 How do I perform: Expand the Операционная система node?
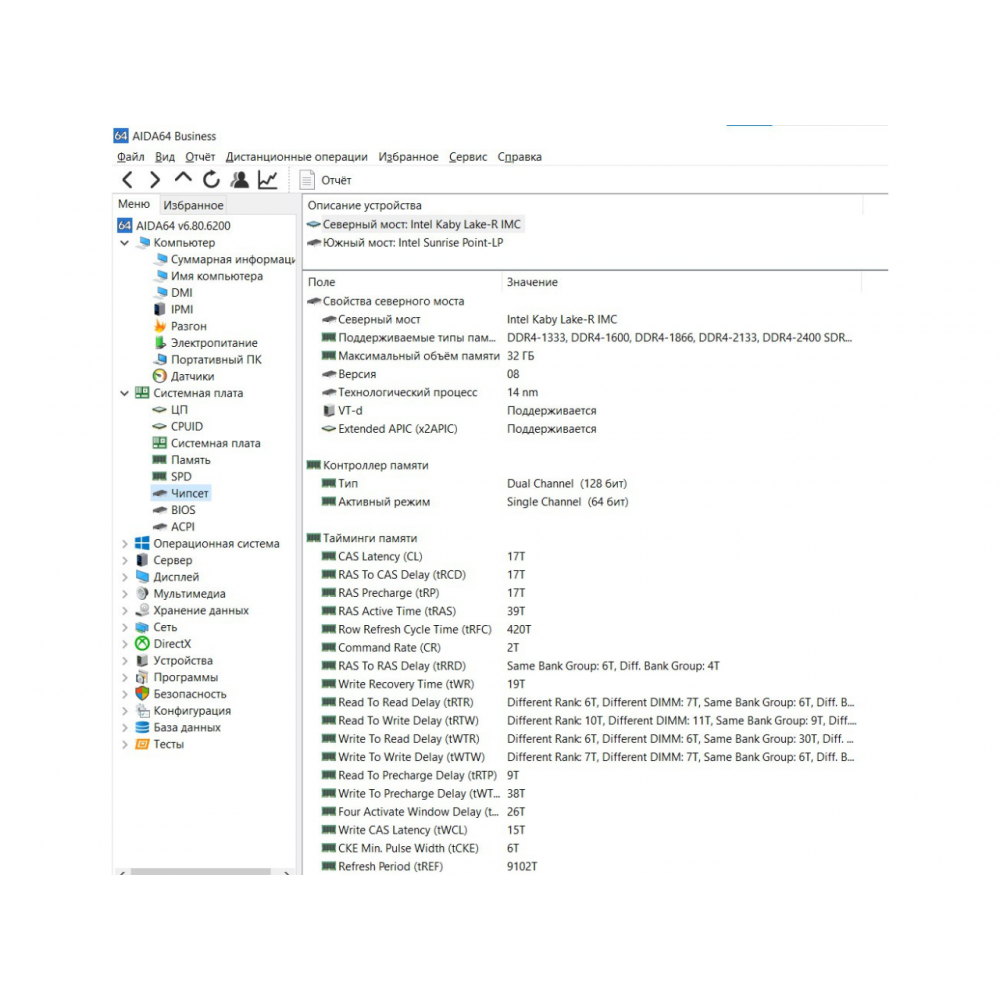(124, 544)
